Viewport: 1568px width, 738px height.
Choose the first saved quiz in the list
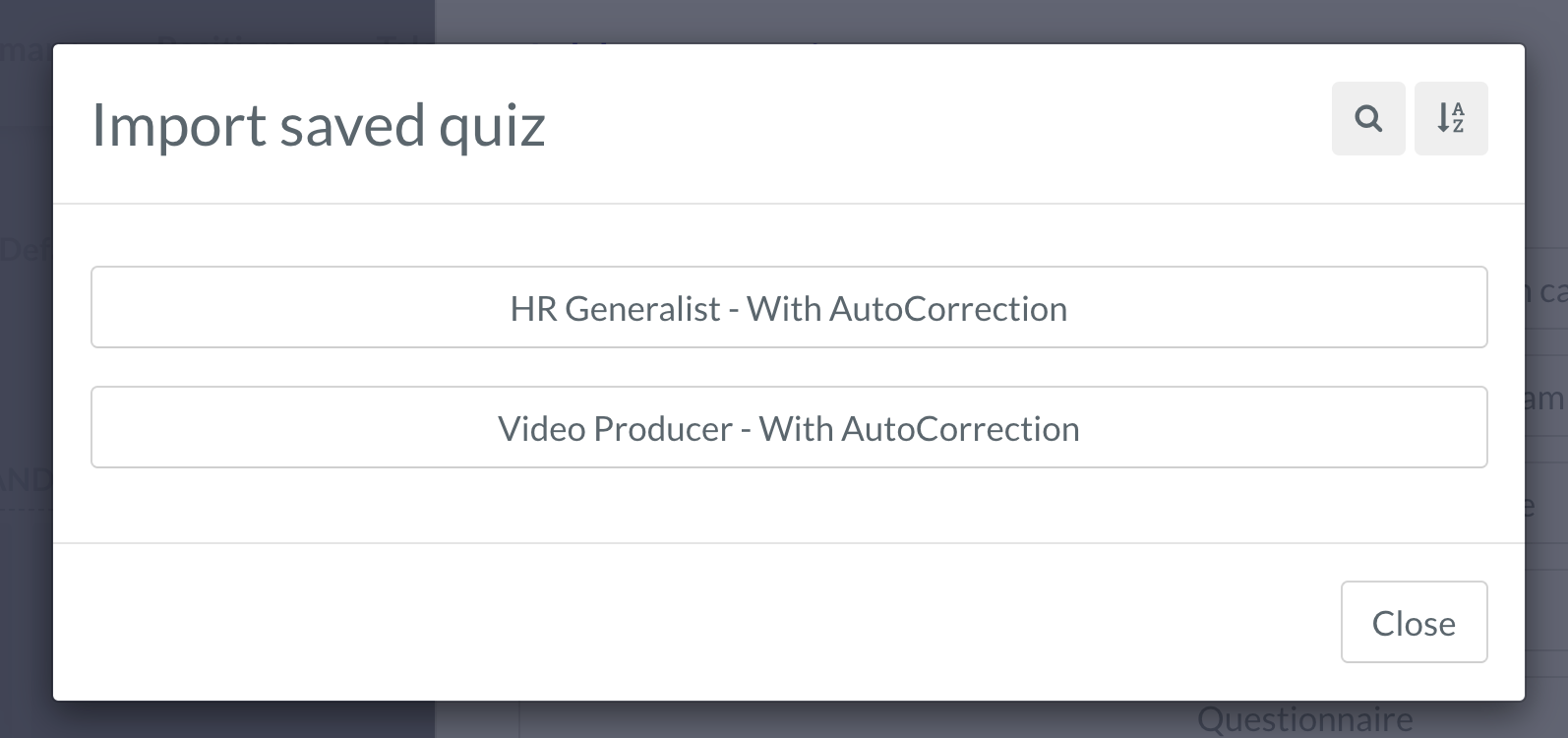pos(789,307)
